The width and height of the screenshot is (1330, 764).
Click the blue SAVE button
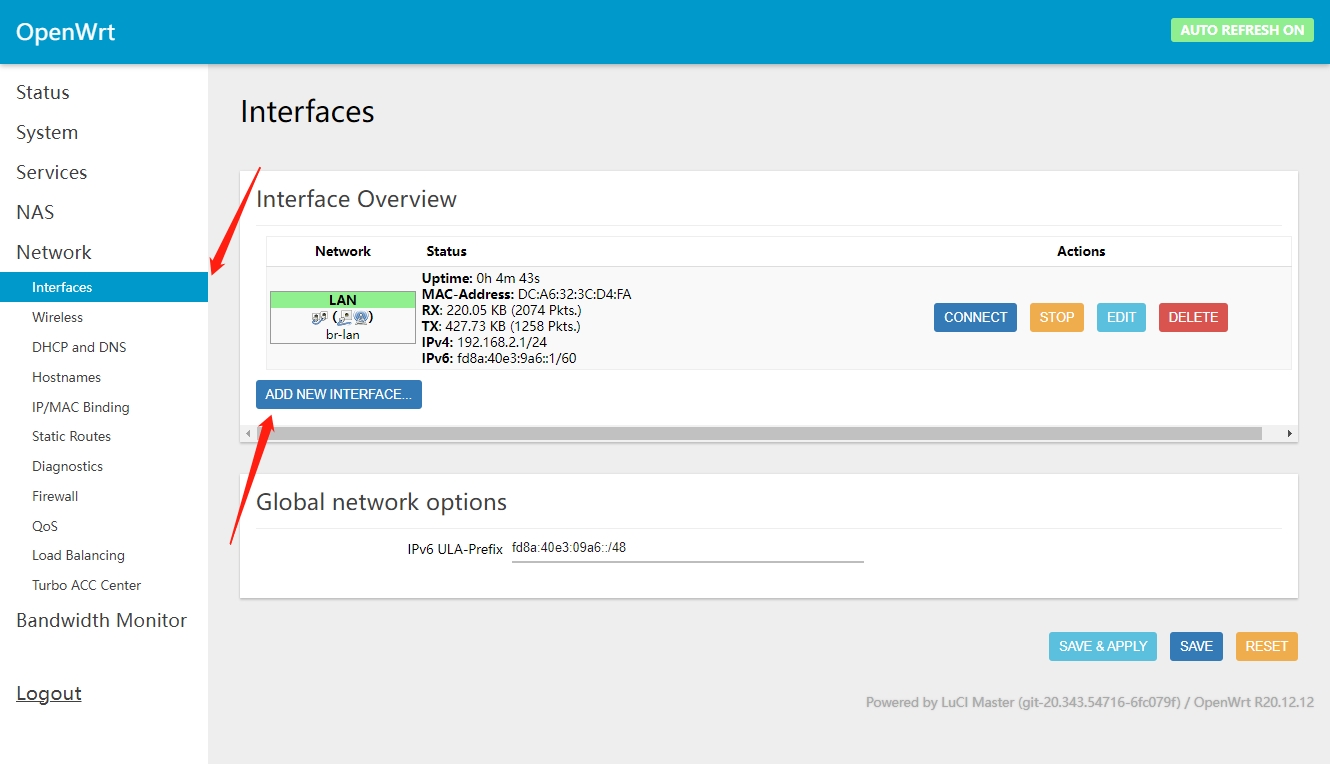1196,646
